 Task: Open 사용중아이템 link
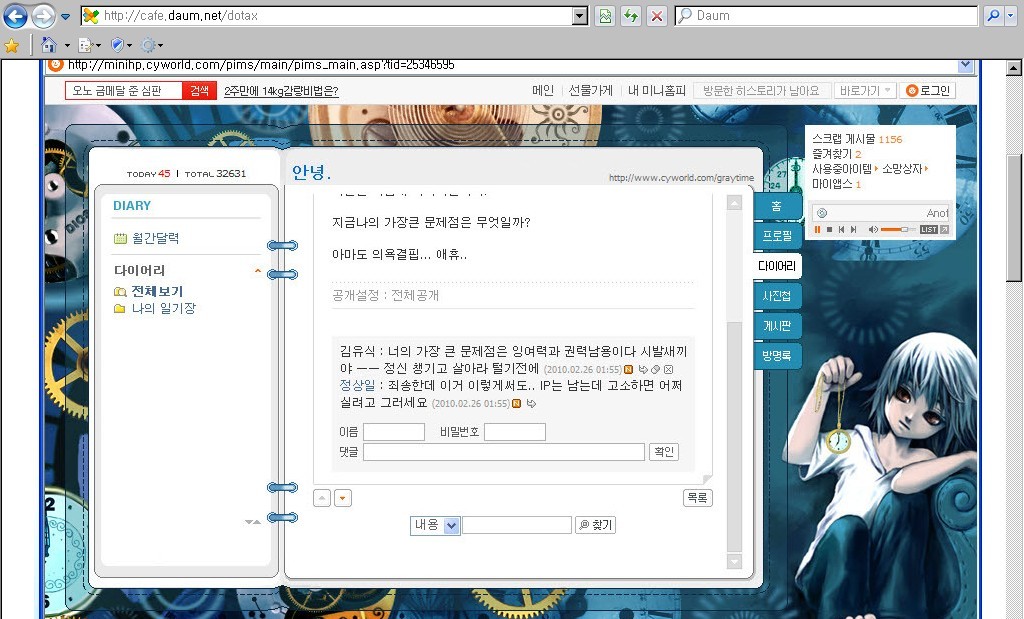click(842, 169)
